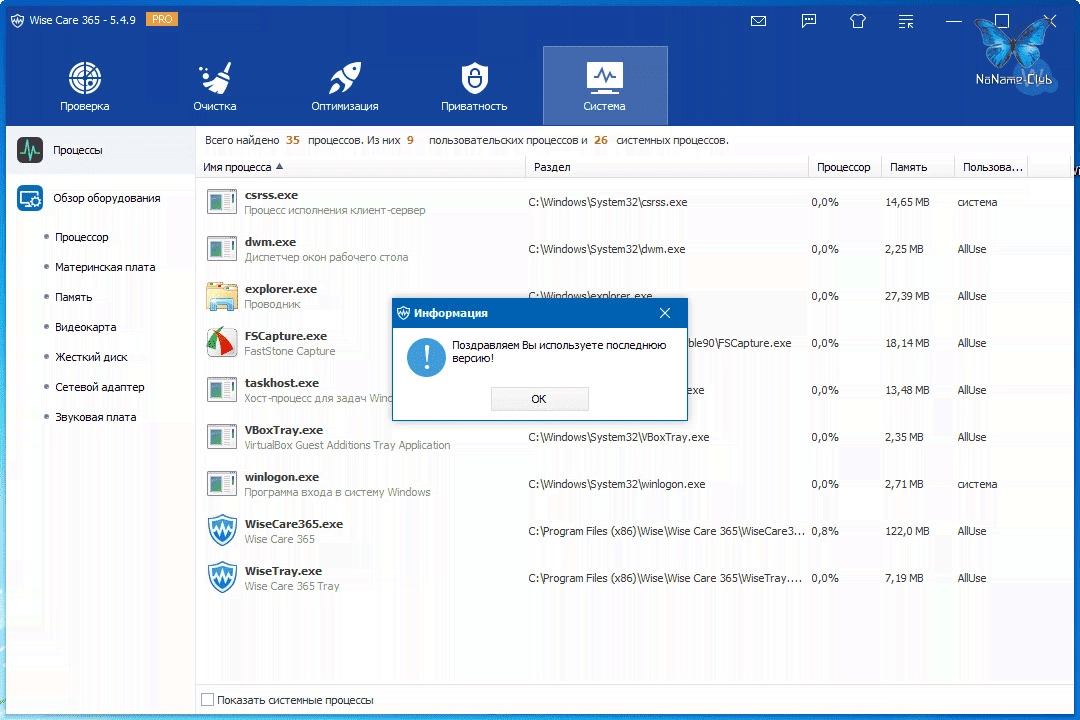Viewport: 1080px width, 720px height.
Task: Click the Wise Care 365 shield logo
Action: [17, 21]
